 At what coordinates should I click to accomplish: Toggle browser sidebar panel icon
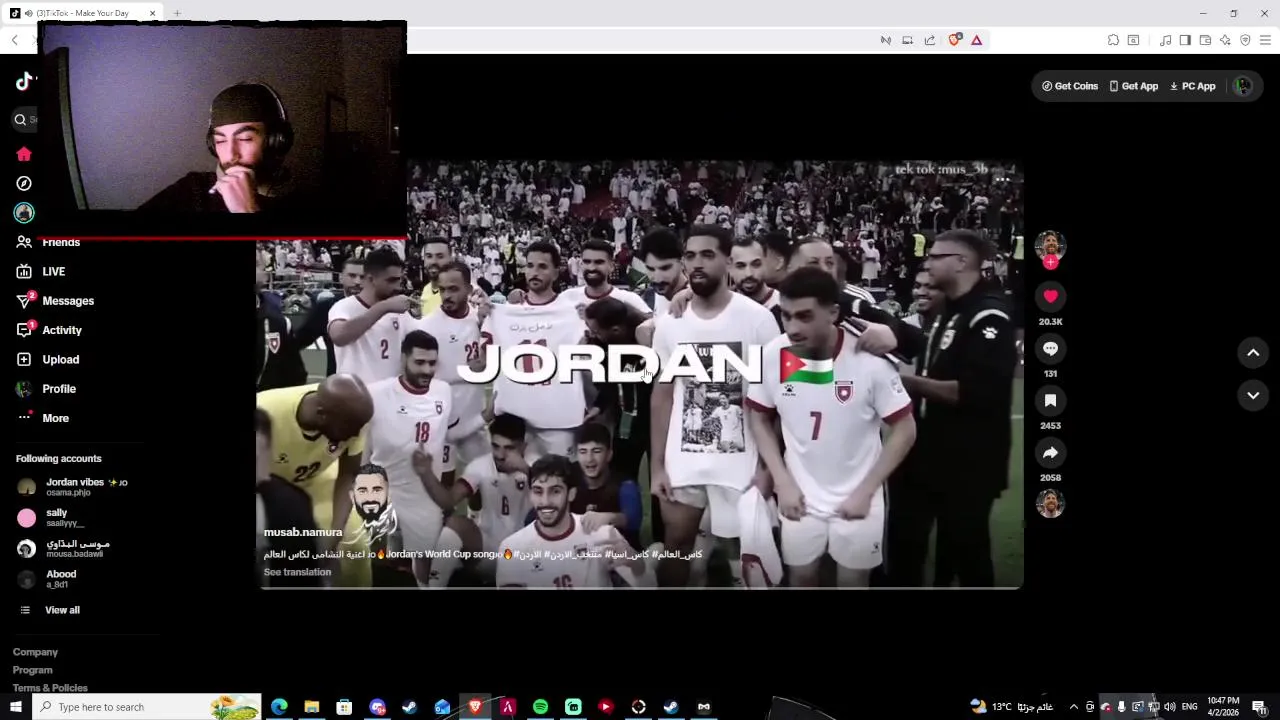click(x=1185, y=40)
